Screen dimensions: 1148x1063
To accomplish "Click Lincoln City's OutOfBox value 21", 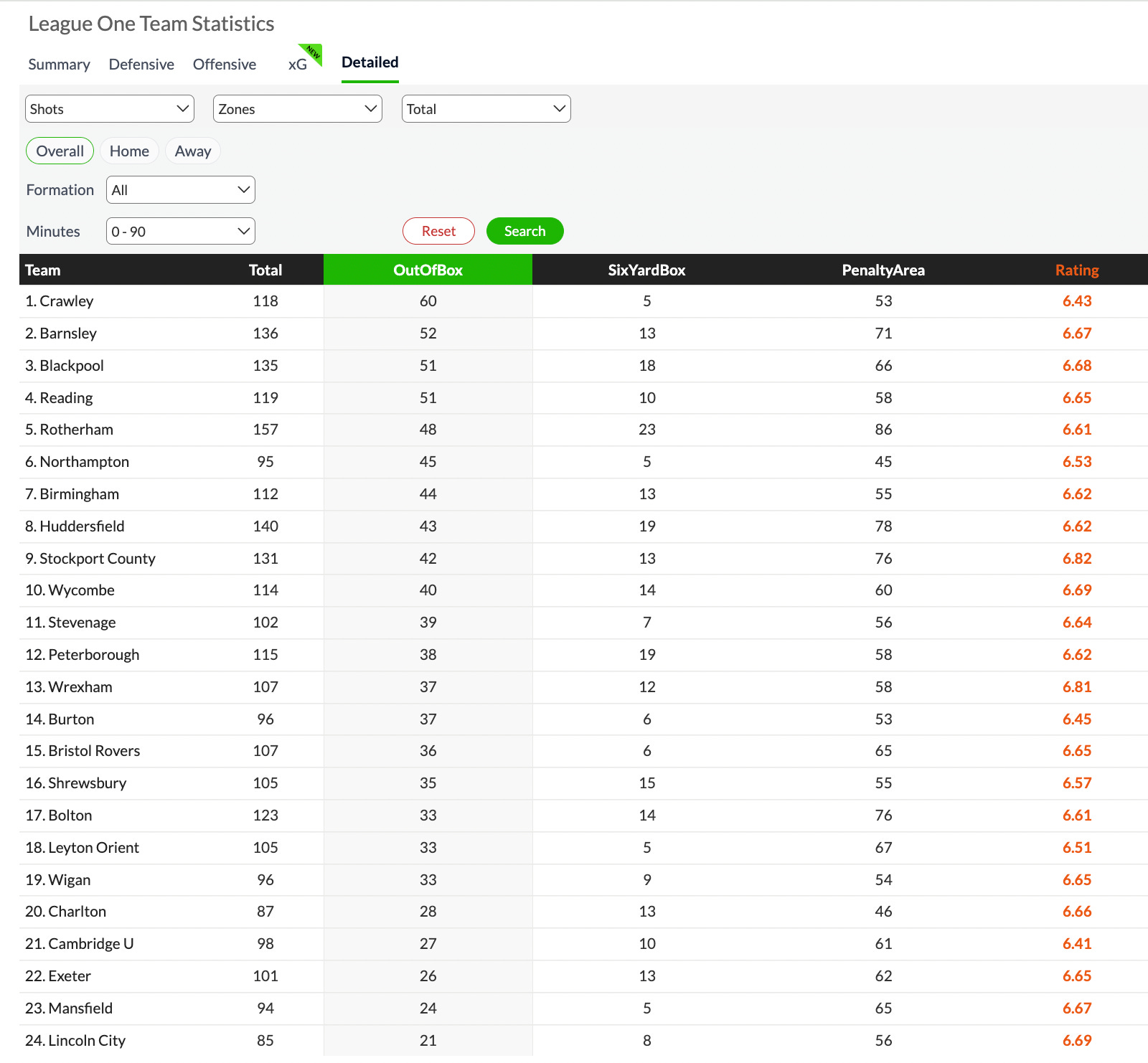I will tap(428, 1041).
